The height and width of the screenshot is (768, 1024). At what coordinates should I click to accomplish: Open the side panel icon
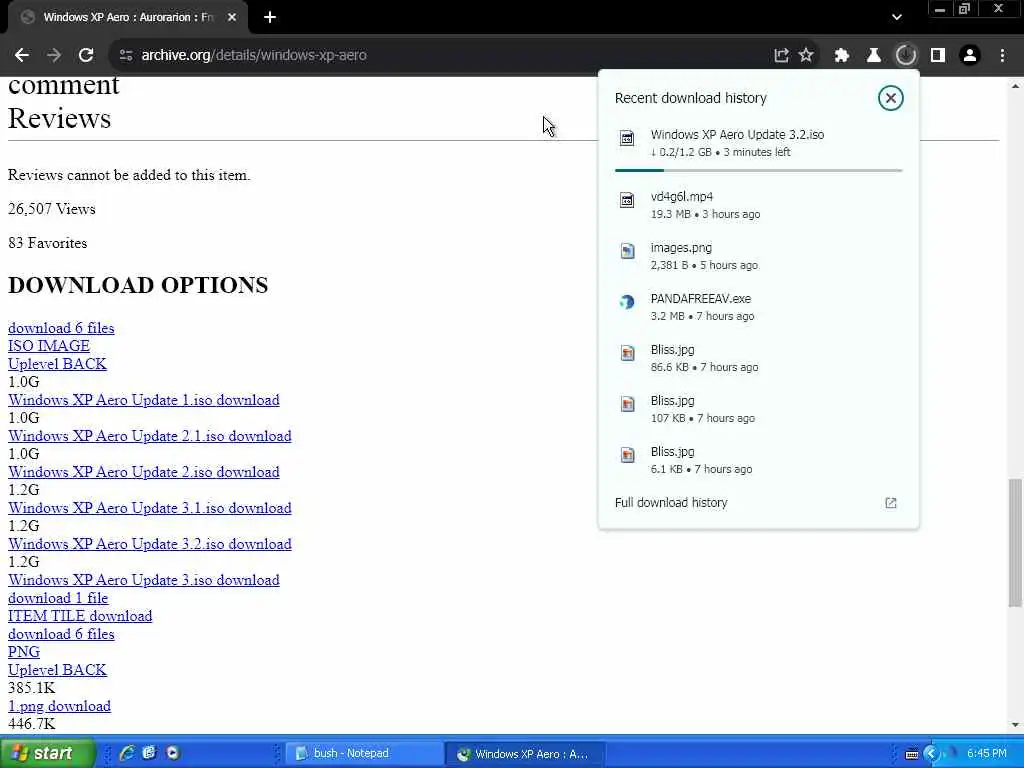click(x=938, y=56)
